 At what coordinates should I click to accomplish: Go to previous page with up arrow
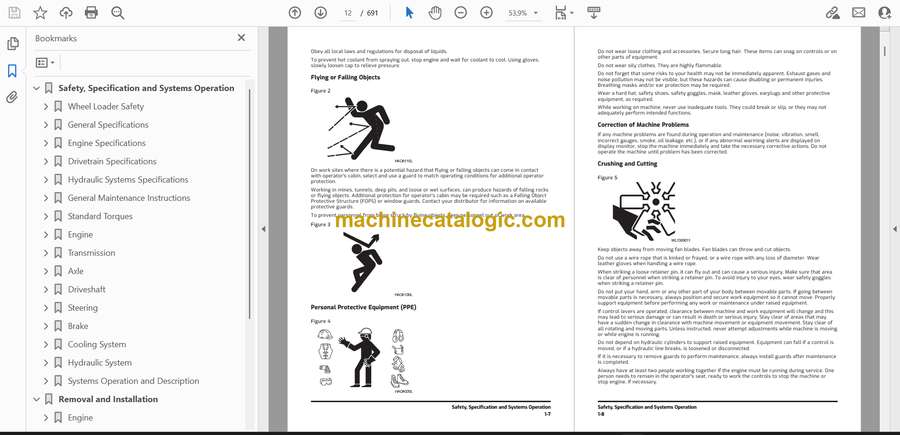pyautogui.click(x=295, y=13)
